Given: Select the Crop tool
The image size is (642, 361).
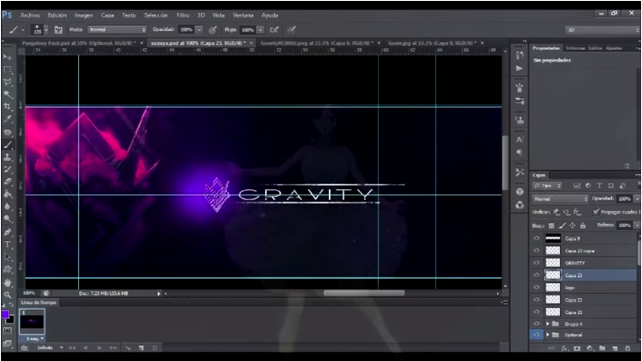Looking at the screenshot, I should (7, 106).
